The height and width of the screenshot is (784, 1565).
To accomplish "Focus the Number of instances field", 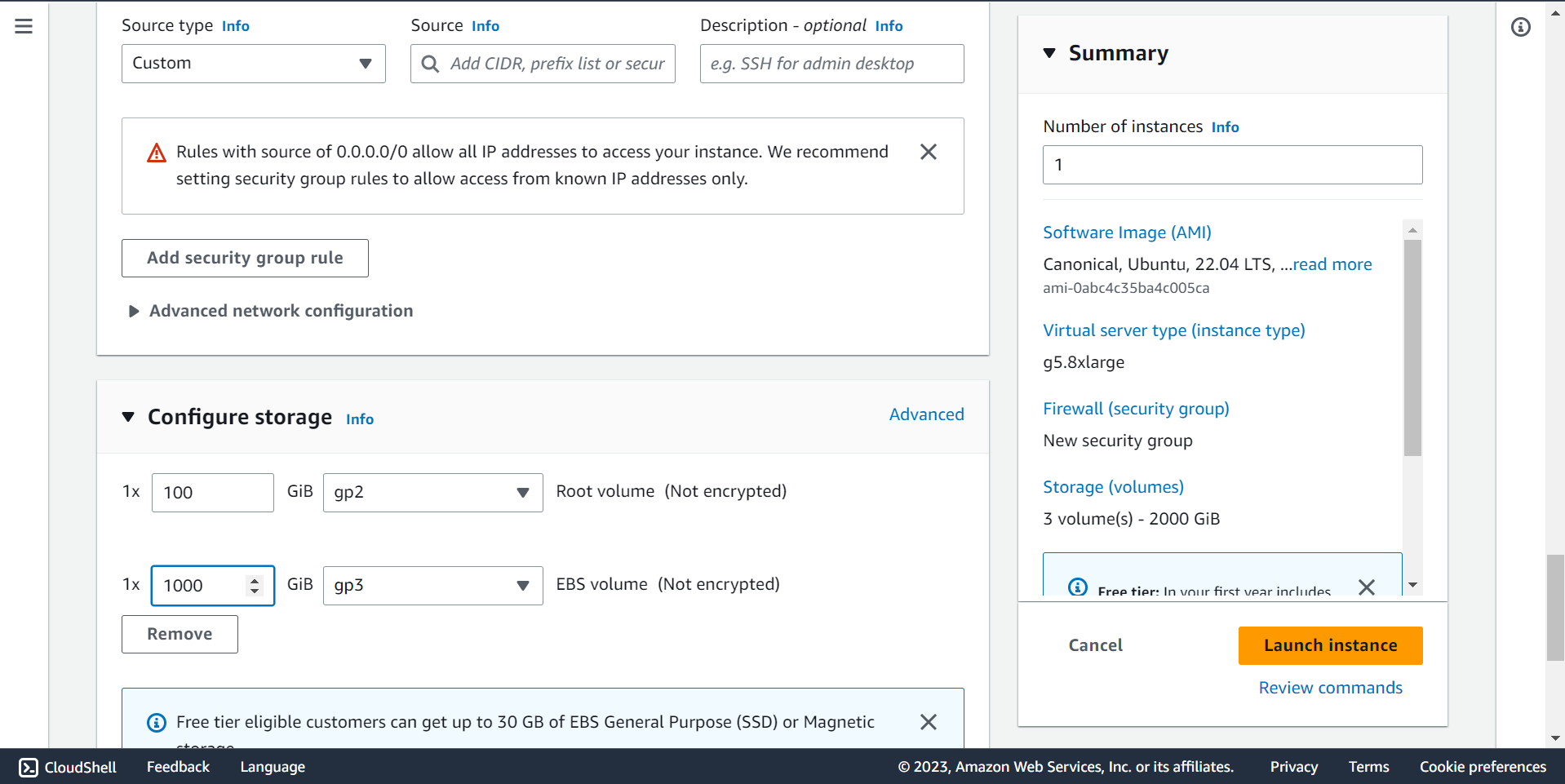I will [1232, 165].
